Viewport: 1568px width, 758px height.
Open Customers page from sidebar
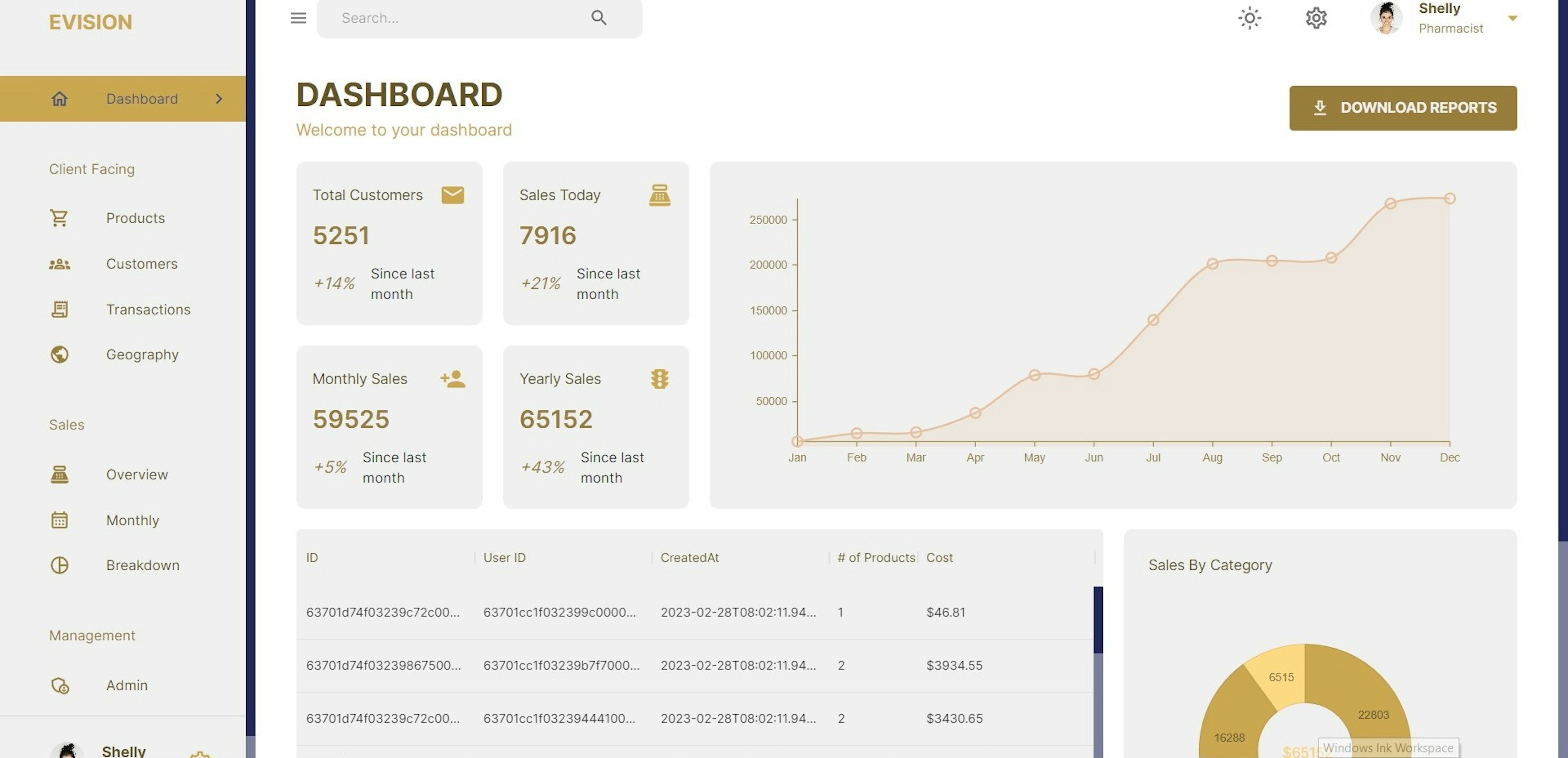pyautogui.click(x=141, y=264)
